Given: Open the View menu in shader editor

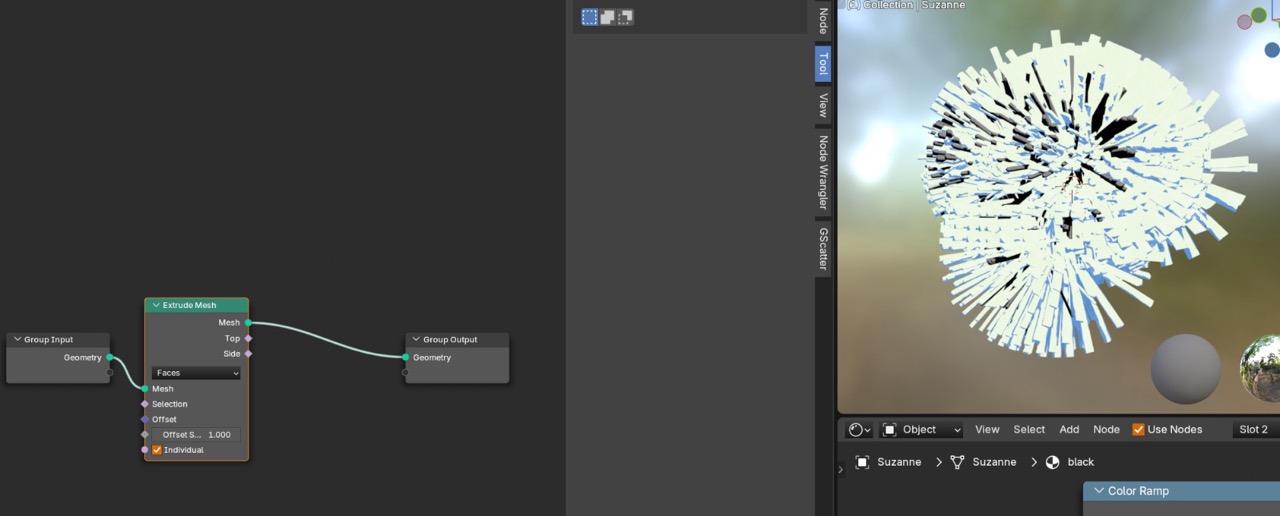Looking at the screenshot, I should pos(987,430).
